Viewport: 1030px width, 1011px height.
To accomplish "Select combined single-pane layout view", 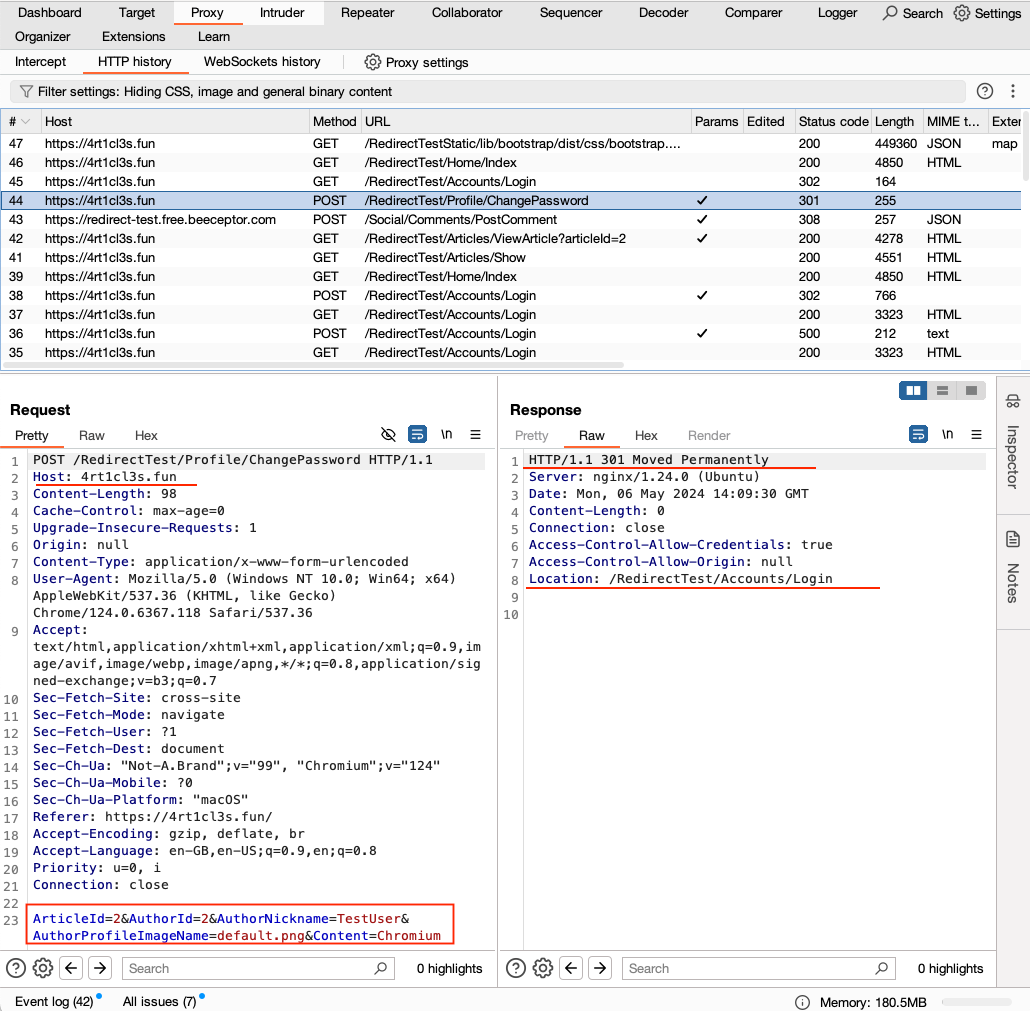I will coord(969,390).
